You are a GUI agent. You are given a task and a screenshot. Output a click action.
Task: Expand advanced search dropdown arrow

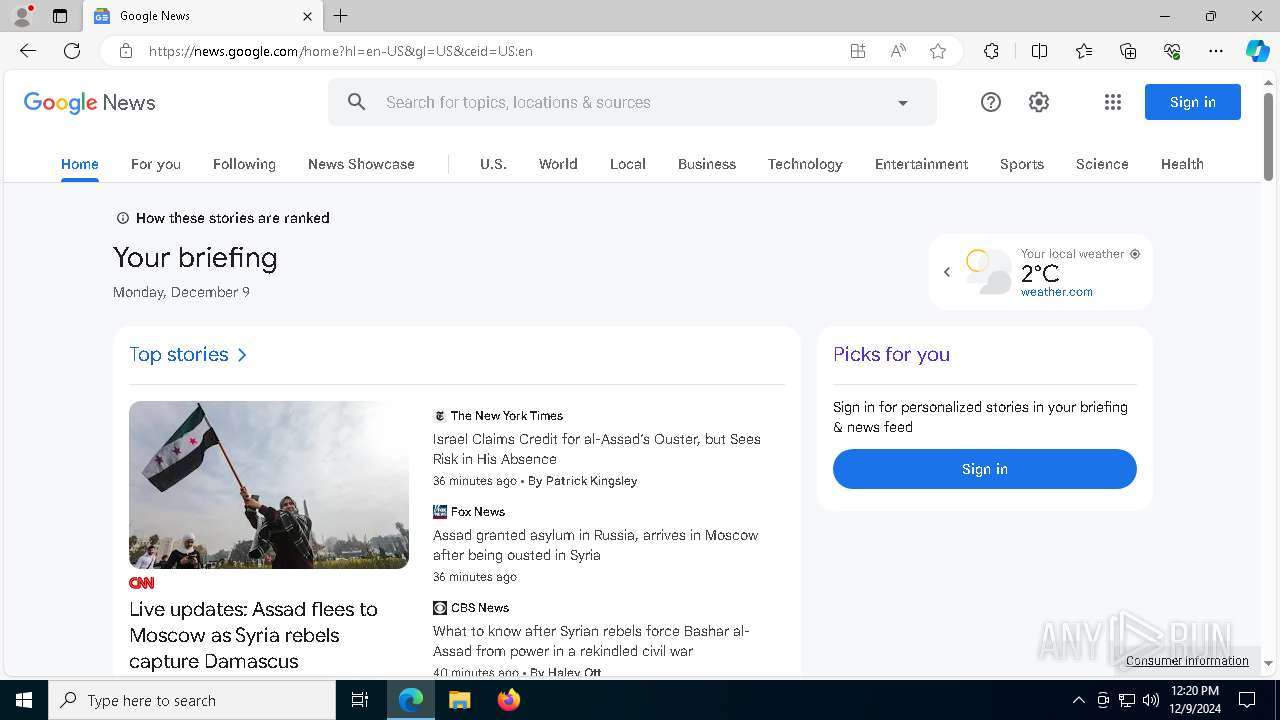pos(903,102)
